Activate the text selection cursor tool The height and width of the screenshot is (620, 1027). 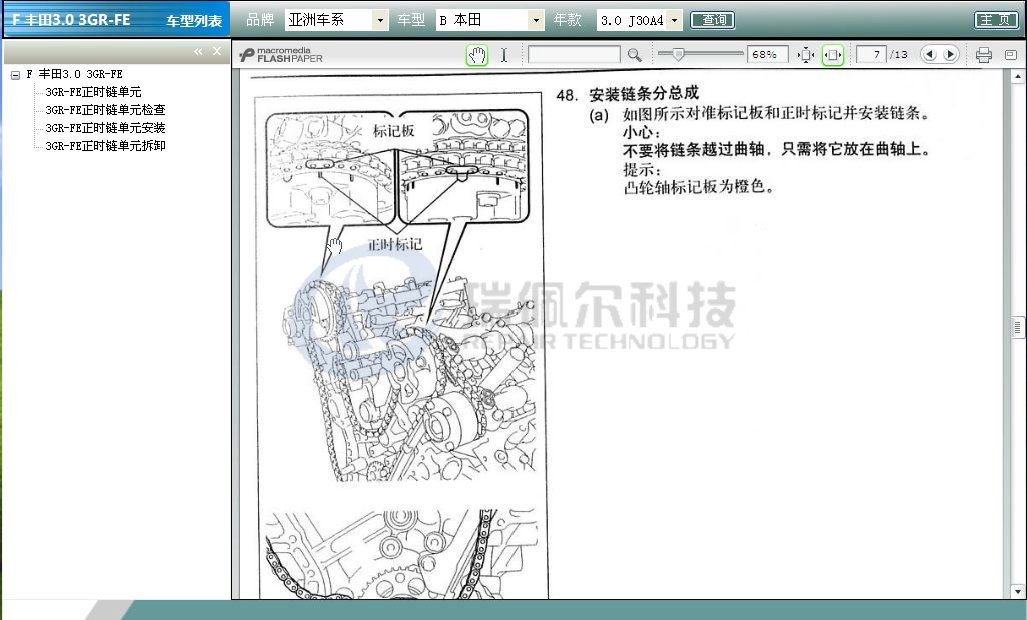click(504, 55)
